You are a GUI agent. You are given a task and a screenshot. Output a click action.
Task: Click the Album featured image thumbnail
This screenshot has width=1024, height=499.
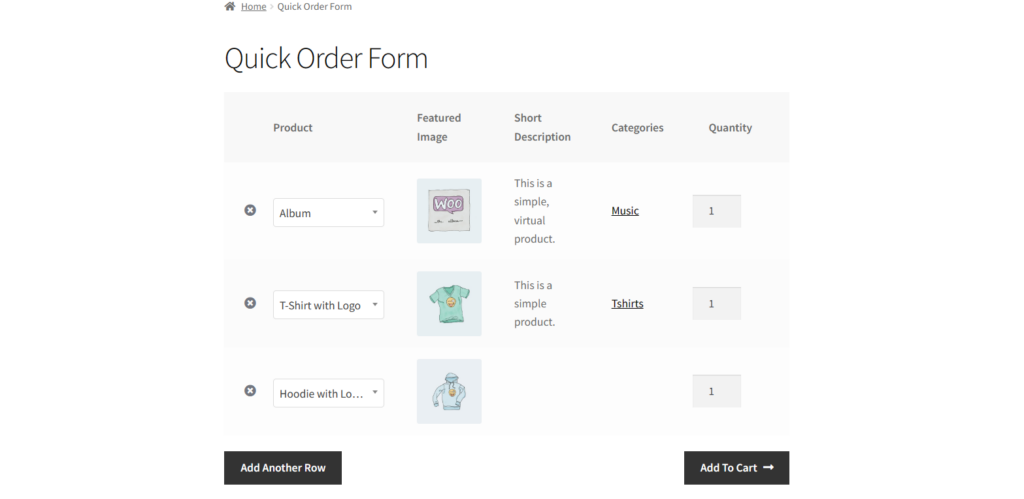pos(449,211)
